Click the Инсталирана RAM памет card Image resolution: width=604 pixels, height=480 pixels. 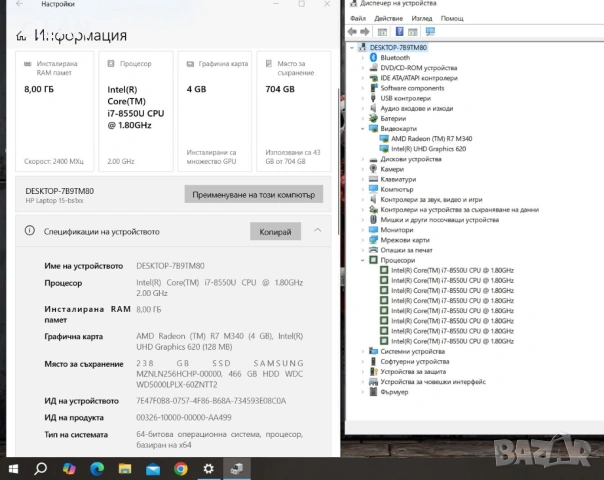(x=54, y=111)
